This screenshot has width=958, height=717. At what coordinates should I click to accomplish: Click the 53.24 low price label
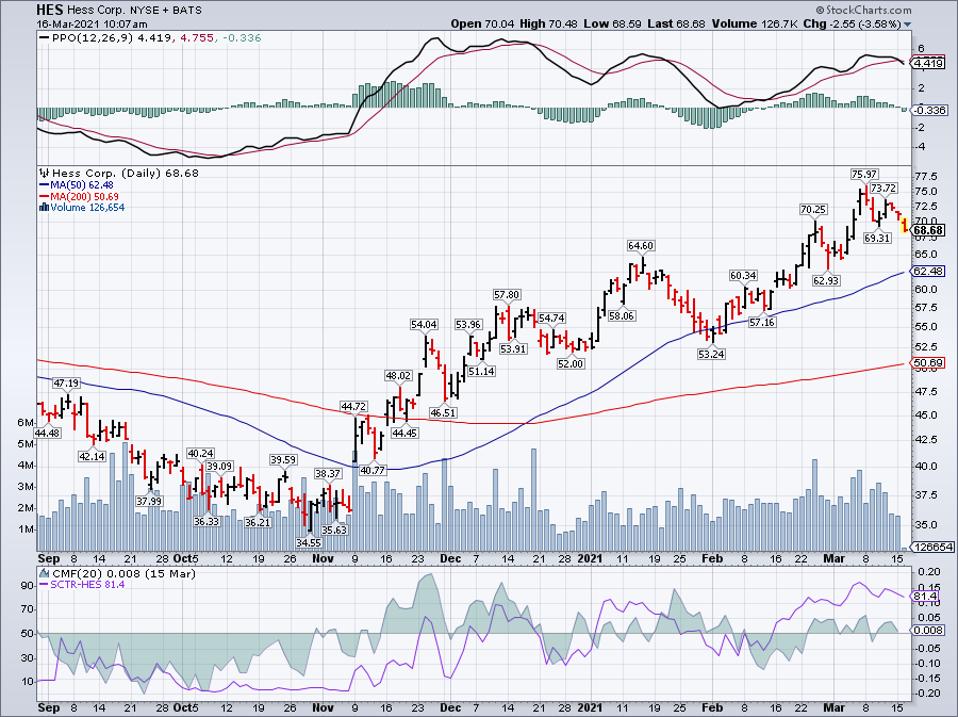pos(711,354)
